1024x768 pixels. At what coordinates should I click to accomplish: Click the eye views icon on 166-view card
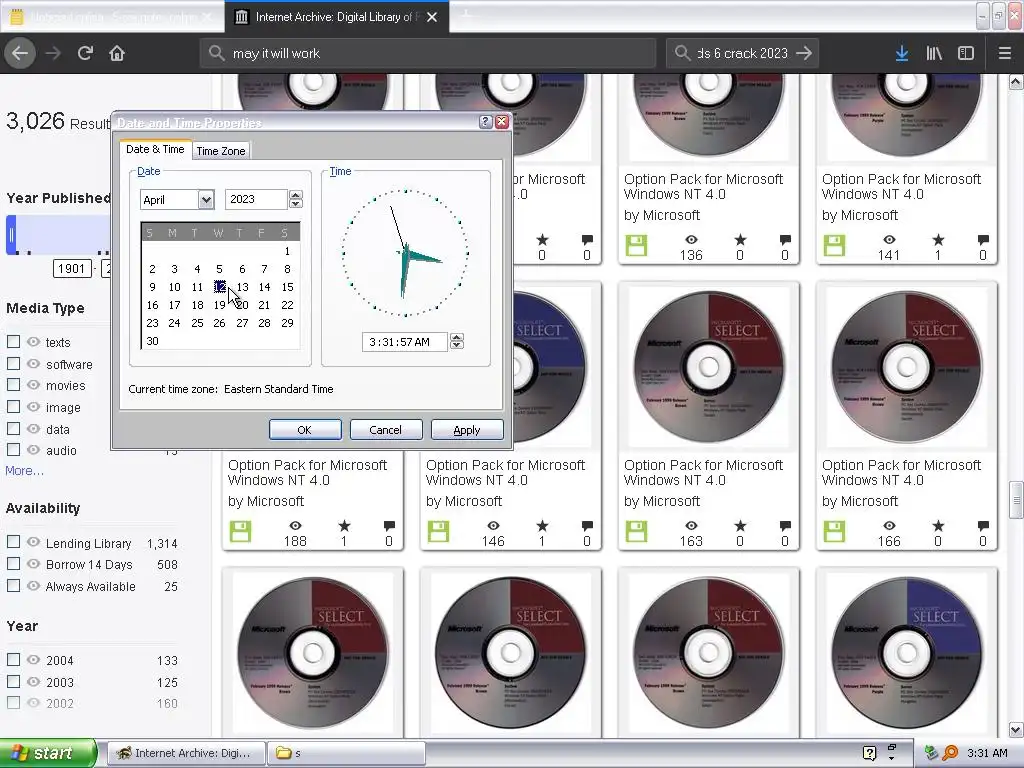coord(889,525)
